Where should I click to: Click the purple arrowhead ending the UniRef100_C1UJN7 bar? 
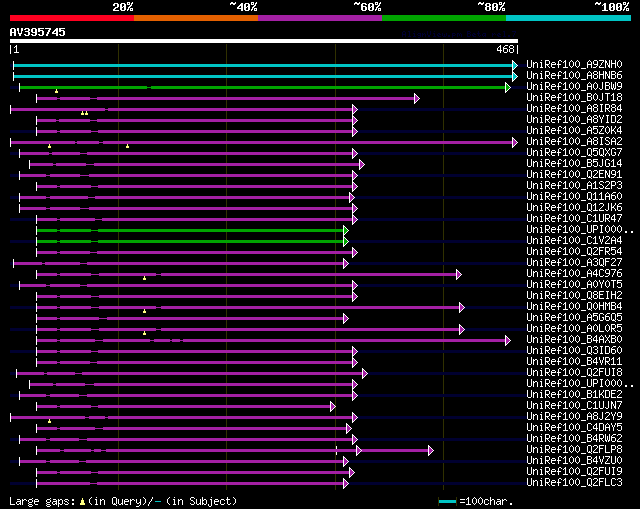click(333, 407)
